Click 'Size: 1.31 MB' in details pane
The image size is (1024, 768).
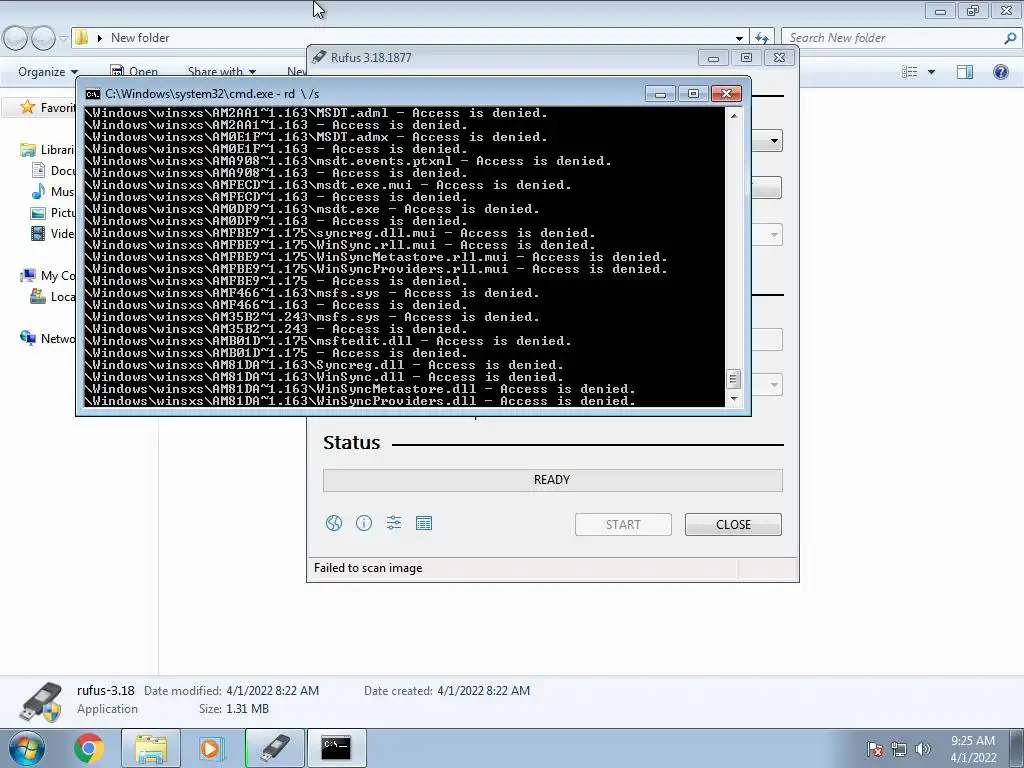234,709
